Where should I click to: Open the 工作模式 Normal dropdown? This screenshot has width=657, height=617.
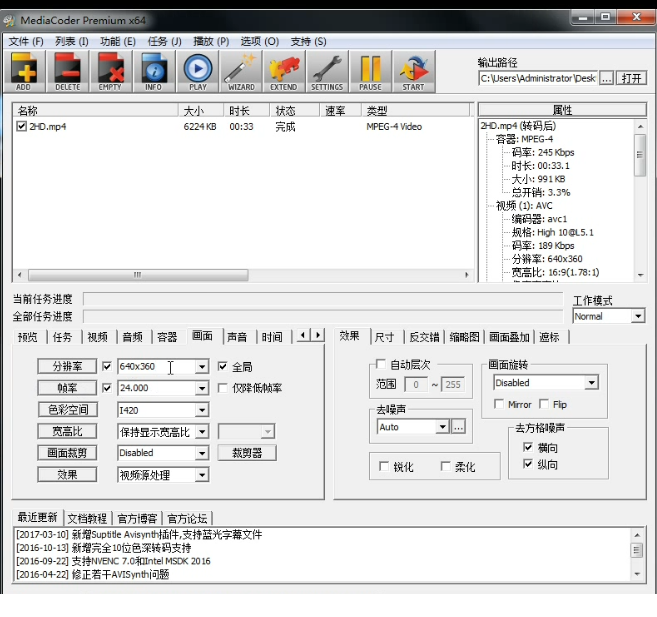click(x=638, y=316)
